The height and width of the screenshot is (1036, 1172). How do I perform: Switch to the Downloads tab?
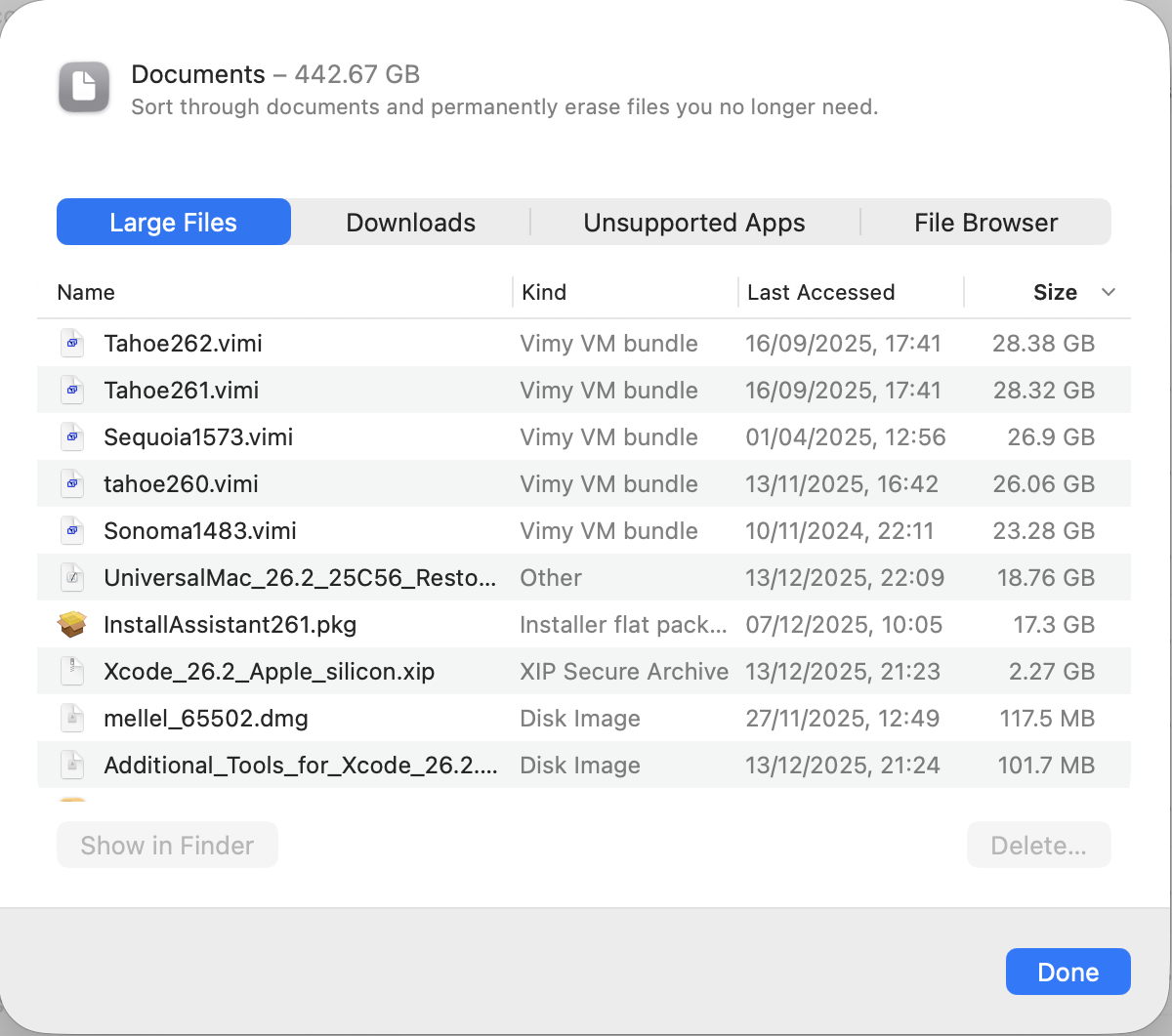click(410, 223)
